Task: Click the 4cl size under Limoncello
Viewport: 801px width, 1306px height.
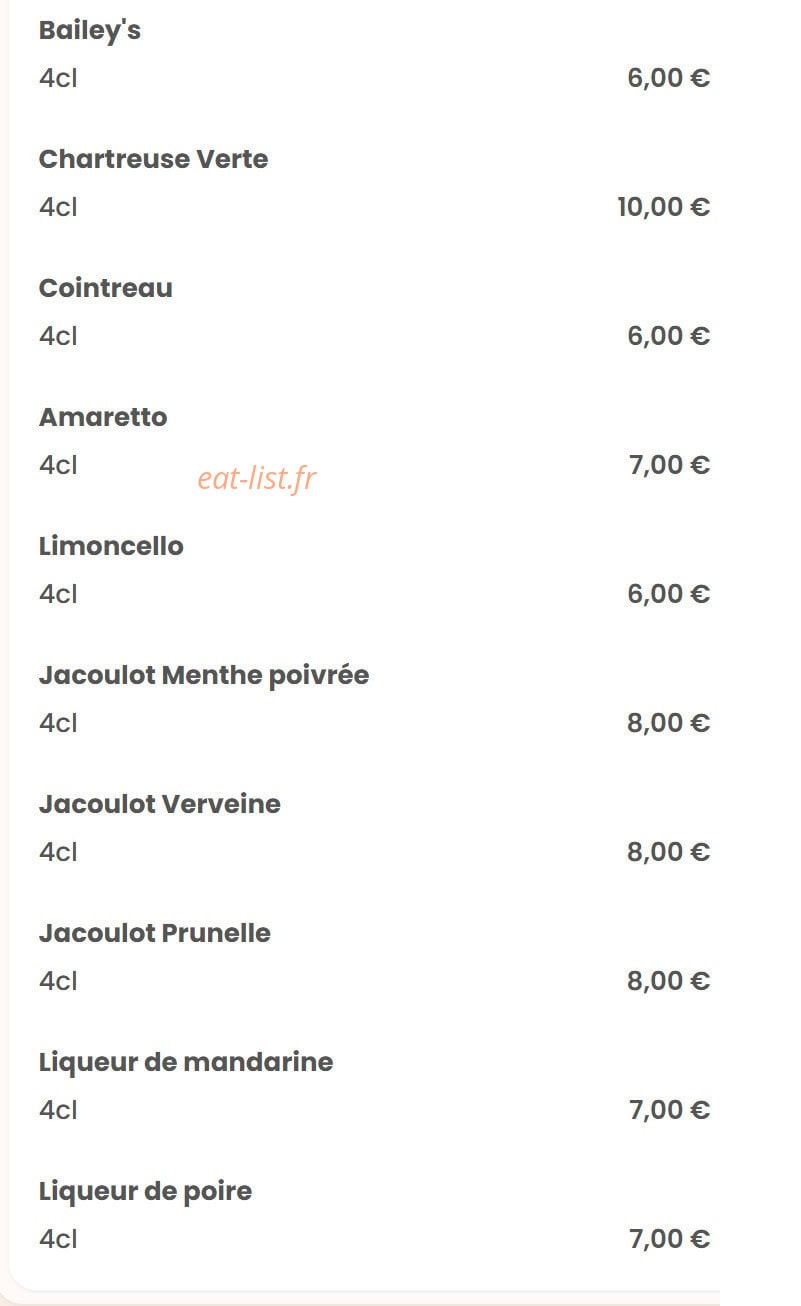Action: (58, 594)
